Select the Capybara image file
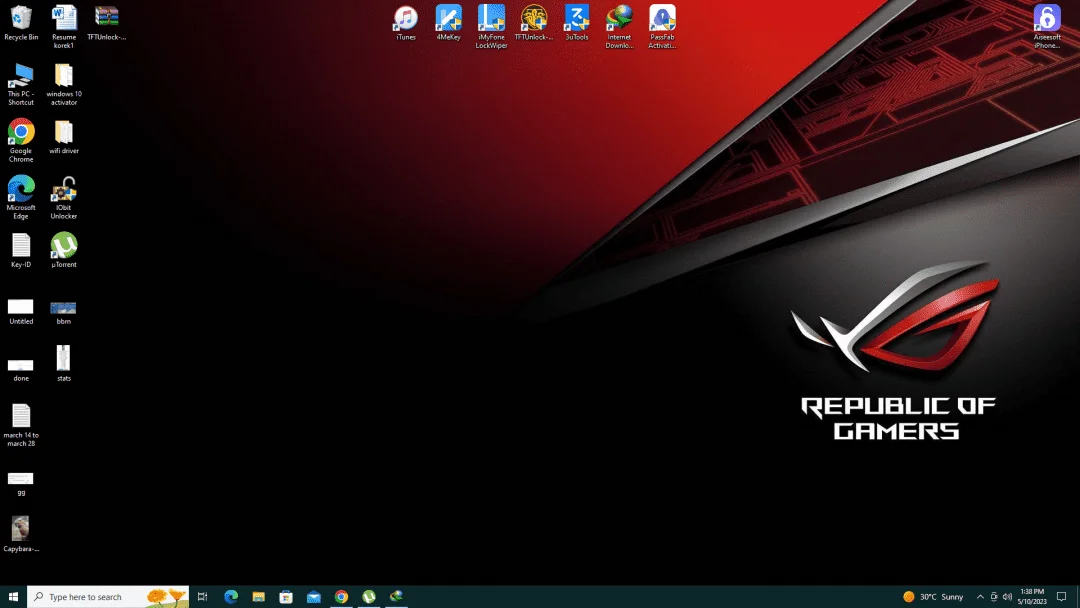The image size is (1080, 608). pos(21,534)
